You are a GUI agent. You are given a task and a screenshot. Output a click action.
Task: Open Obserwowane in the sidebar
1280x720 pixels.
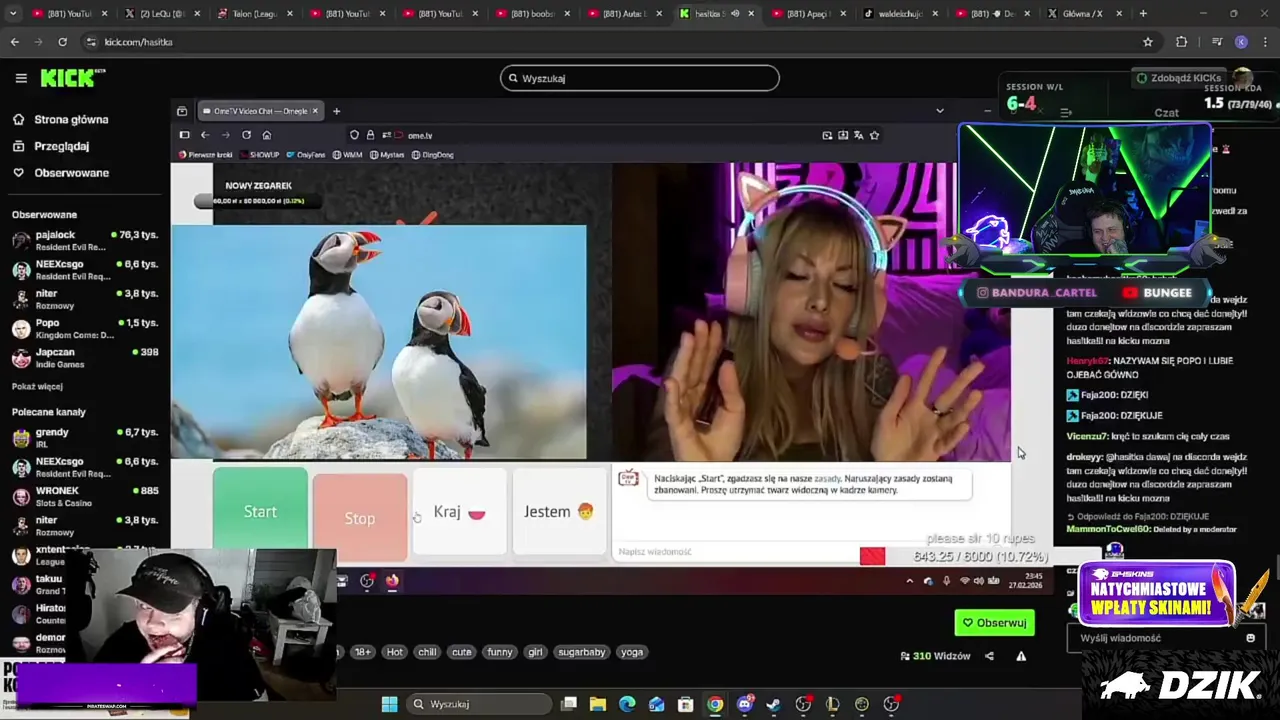[71, 173]
